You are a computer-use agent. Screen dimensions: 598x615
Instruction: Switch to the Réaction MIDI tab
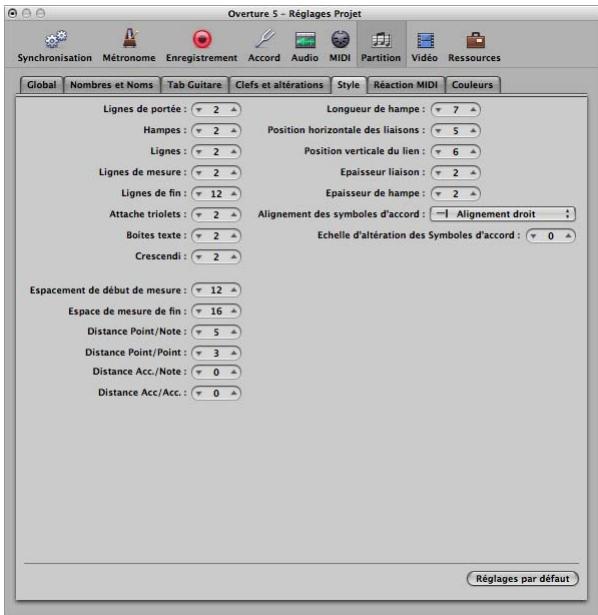[405, 85]
